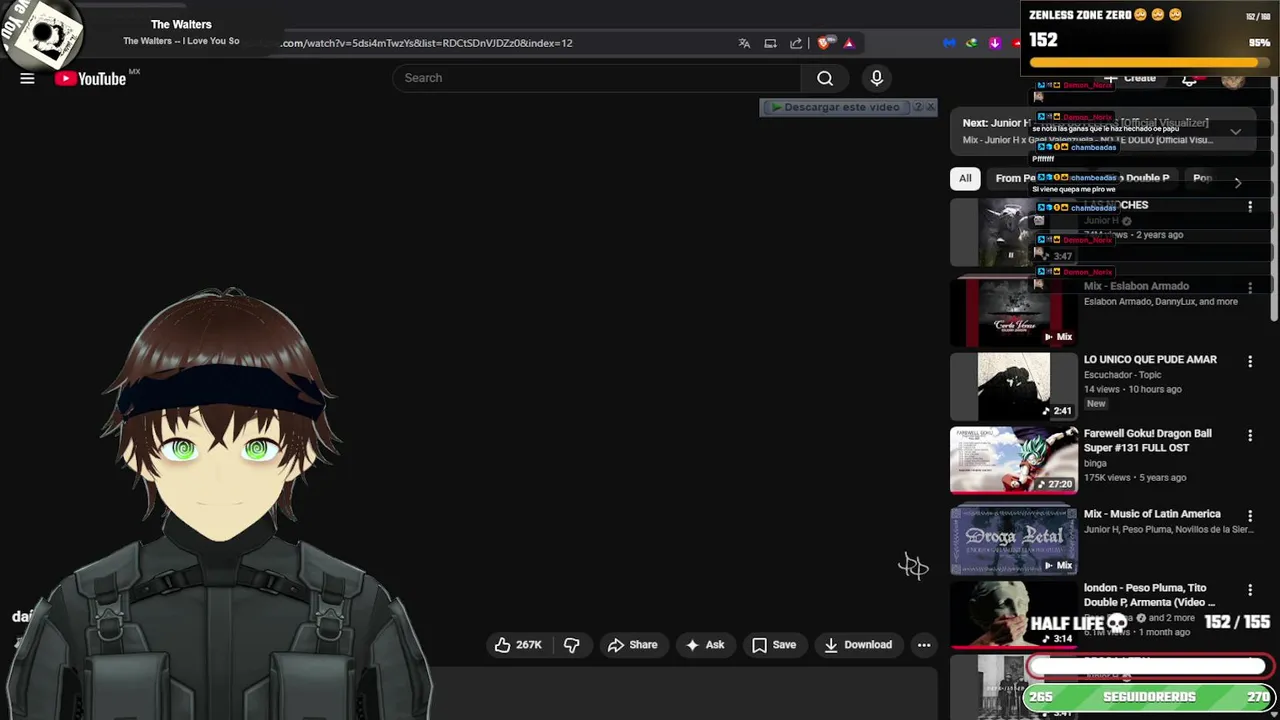This screenshot has height=720, width=1280.
Task: Open the Ask AI button
Action: (x=705, y=645)
